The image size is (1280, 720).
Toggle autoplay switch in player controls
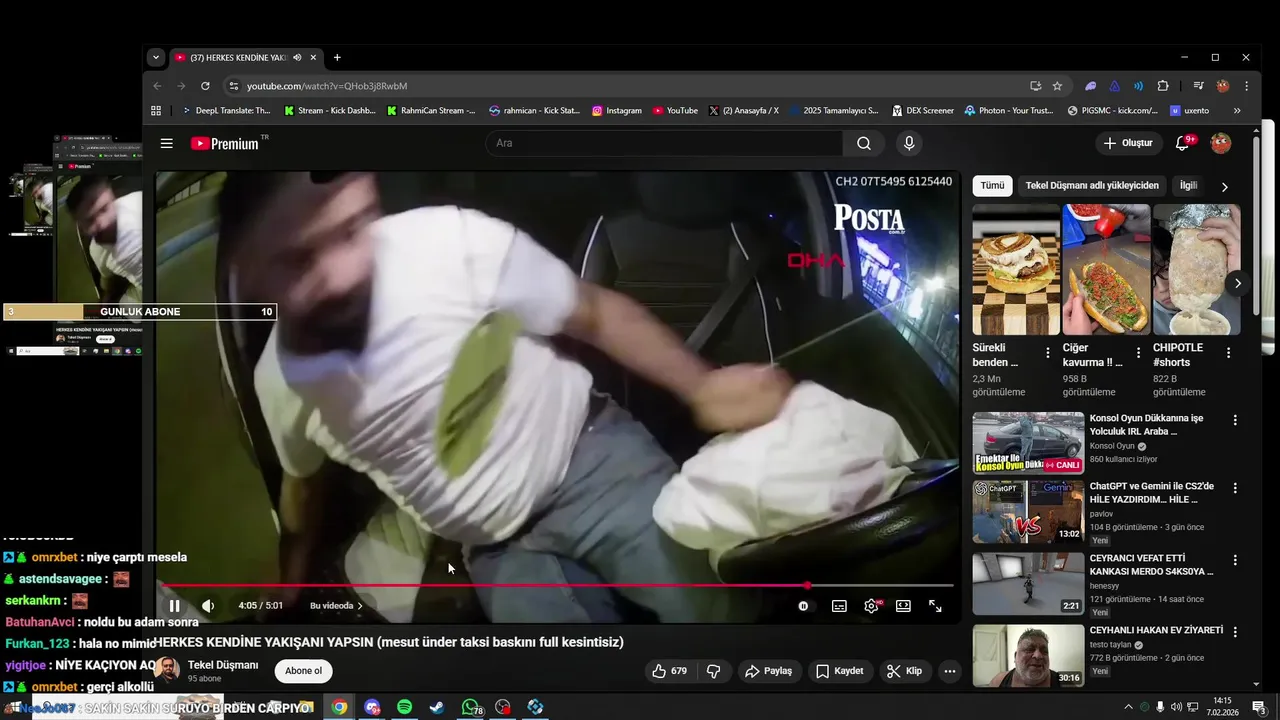(804, 606)
